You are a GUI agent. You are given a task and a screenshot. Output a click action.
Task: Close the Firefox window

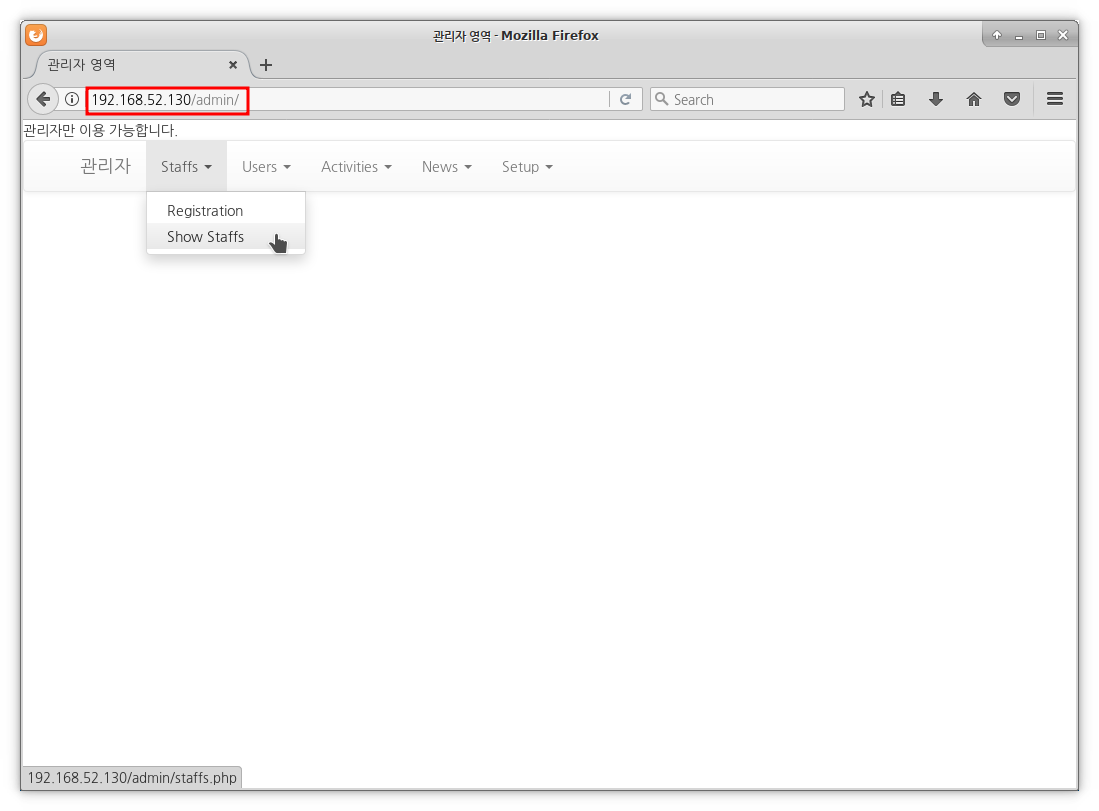point(1063,35)
